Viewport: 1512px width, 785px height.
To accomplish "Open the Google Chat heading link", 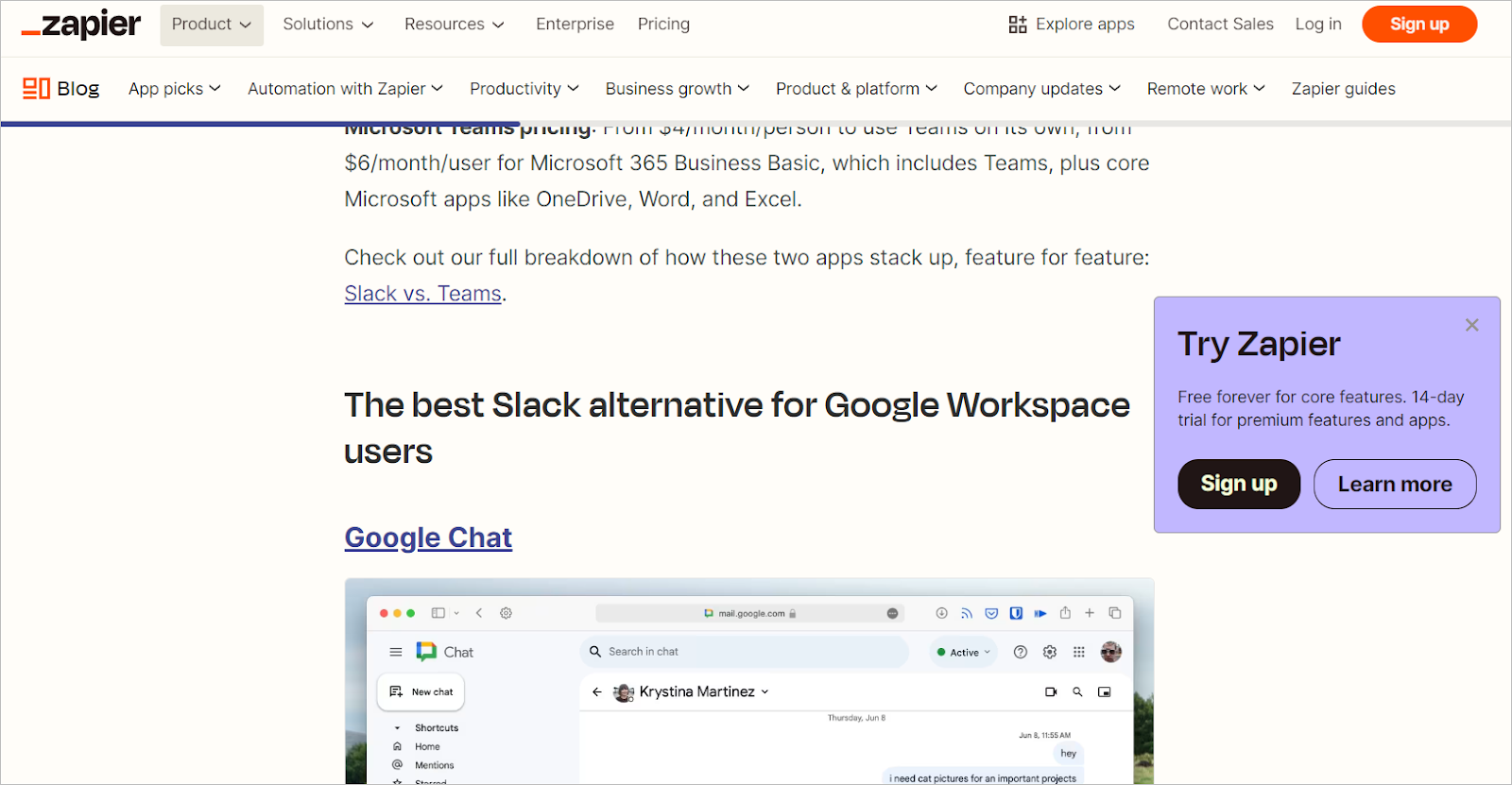I will tap(428, 538).
